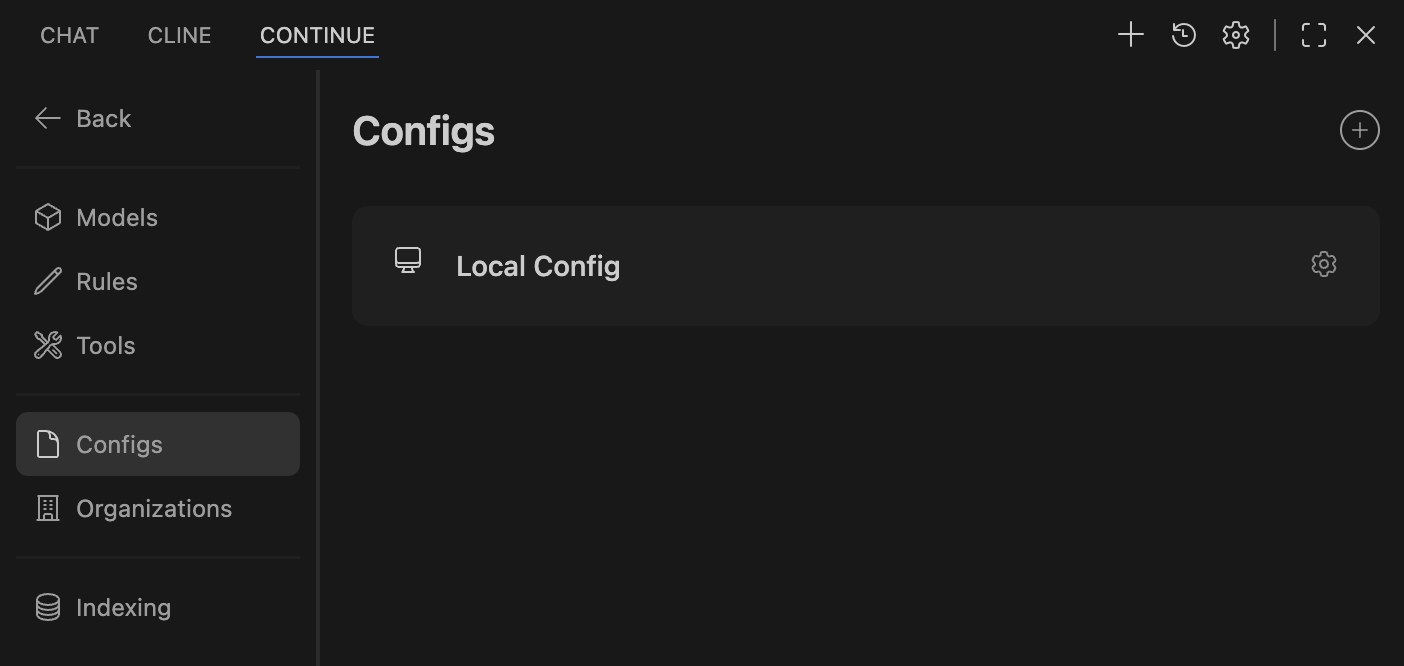Image resolution: width=1404 pixels, height=666 pixels.
Task: Open the CONTINUE tab
Action: (x=317, y=34)
